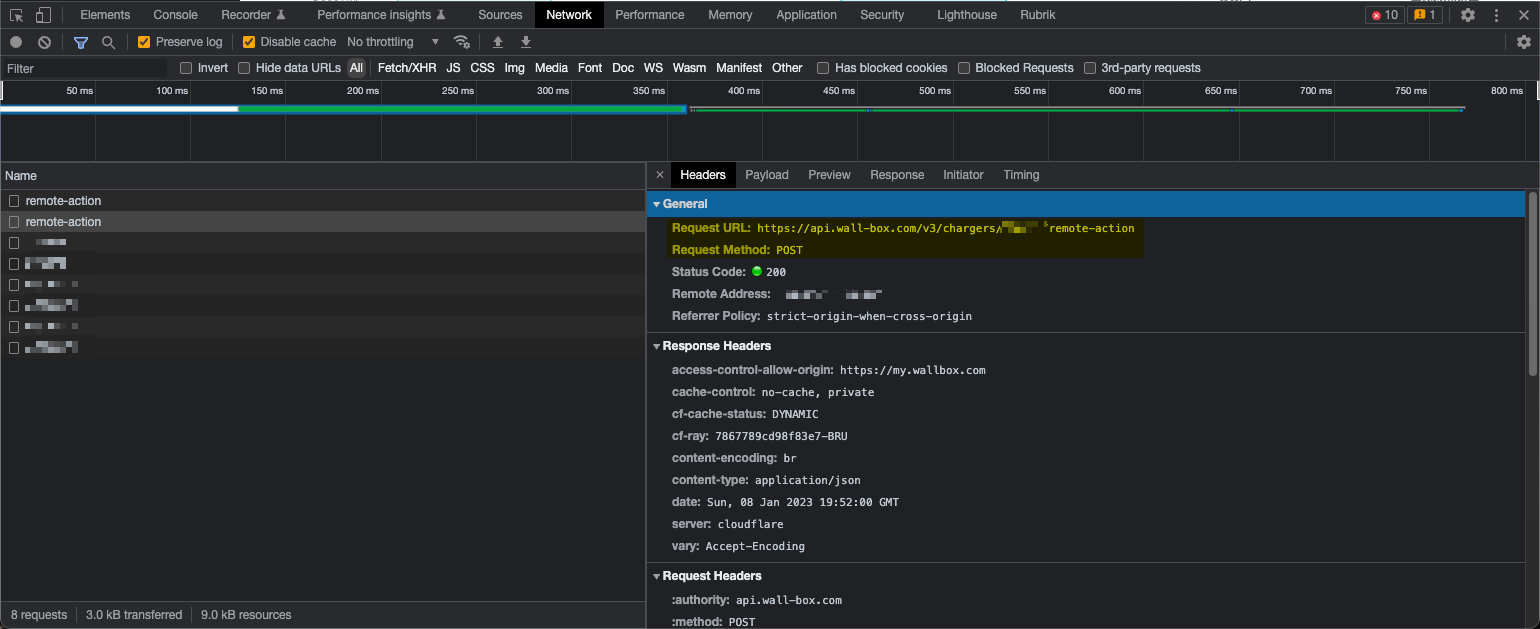Image resolution: width=1540 pixels, height=629 pixels.
Task: Open the Performance tab
Action: (650, 15)
